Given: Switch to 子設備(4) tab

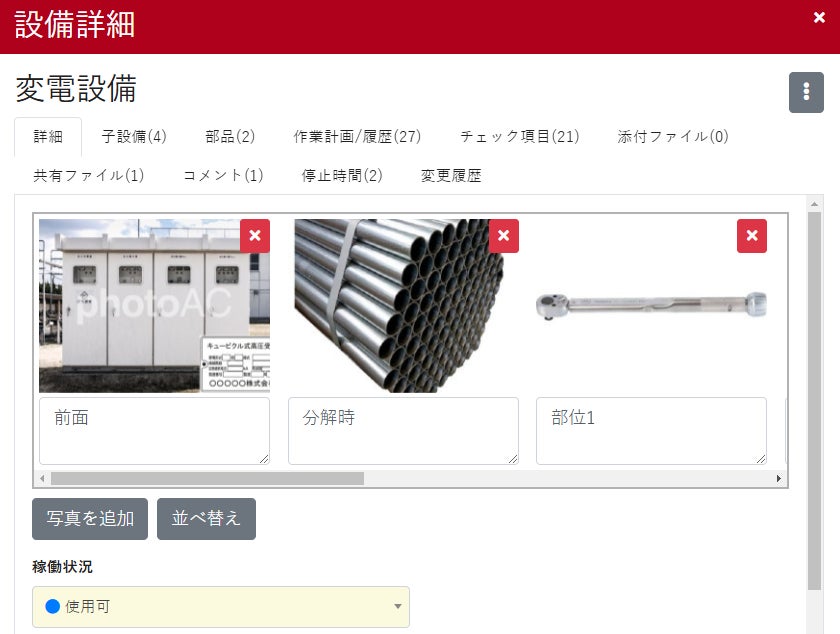Looking at the screenshot, I should [134, 137].
